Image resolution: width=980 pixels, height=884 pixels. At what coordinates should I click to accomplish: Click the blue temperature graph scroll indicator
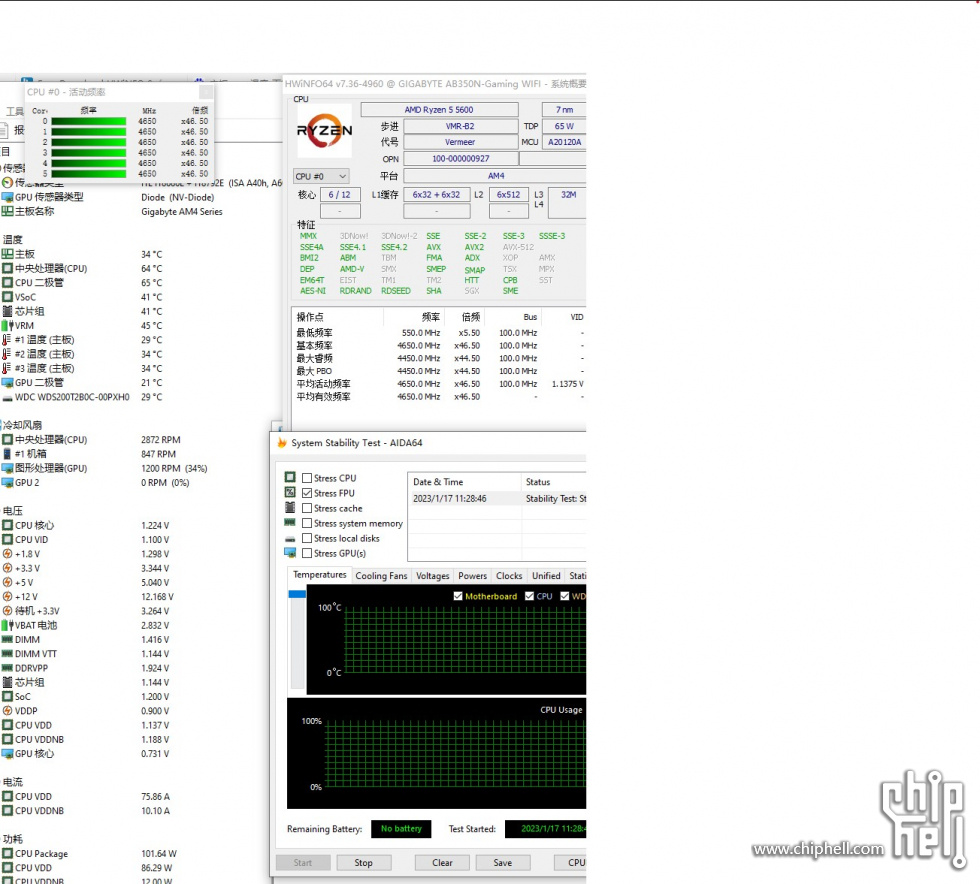point(297,594)
